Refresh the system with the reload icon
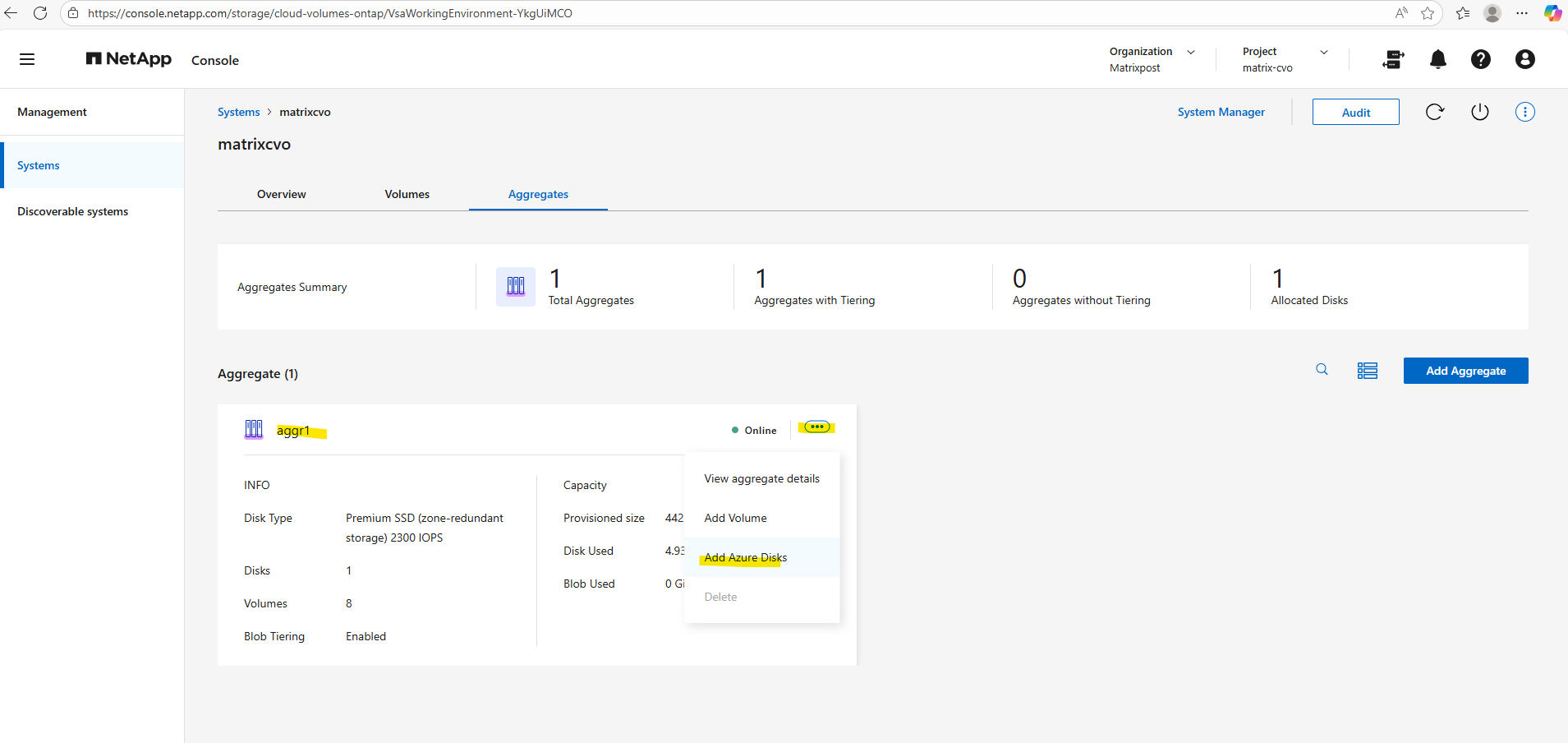Screen dimensions: 1568x743 [1434, 113]
